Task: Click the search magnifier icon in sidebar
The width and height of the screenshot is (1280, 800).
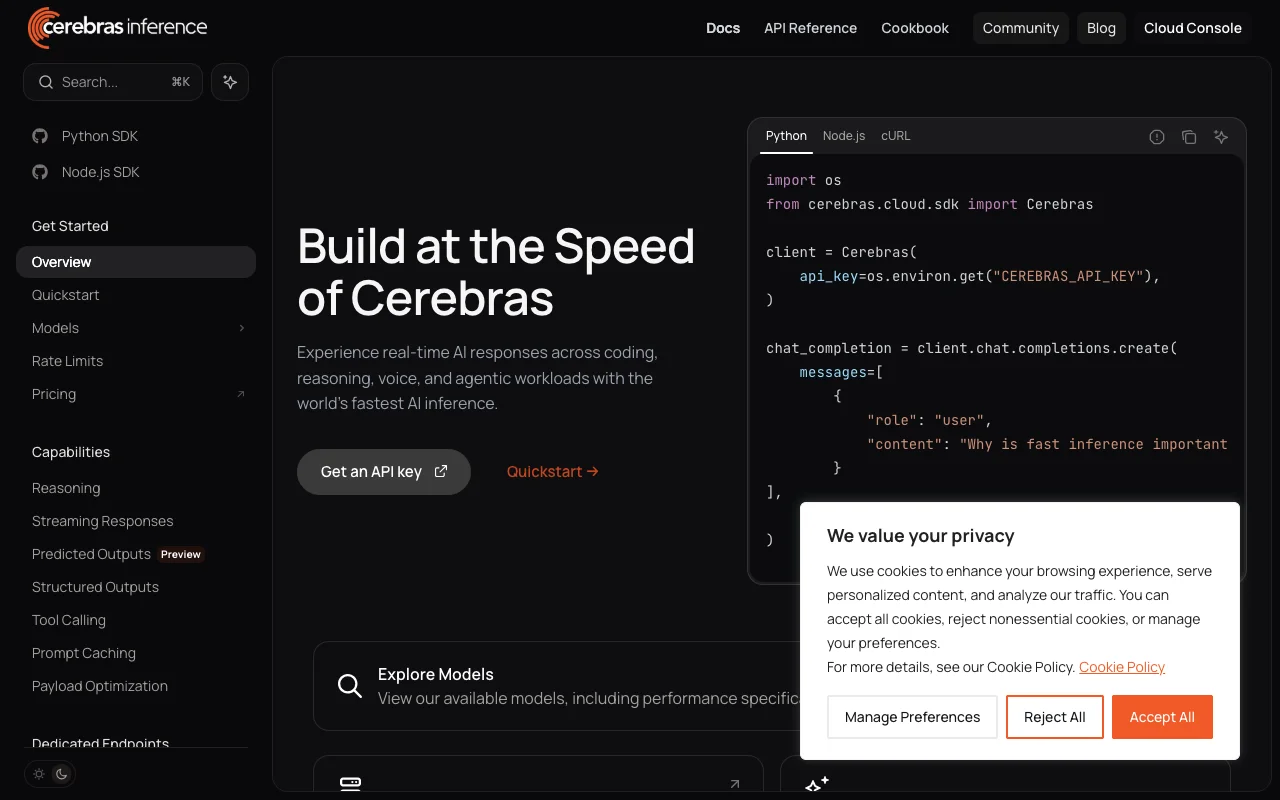Action: pos(46,82)
